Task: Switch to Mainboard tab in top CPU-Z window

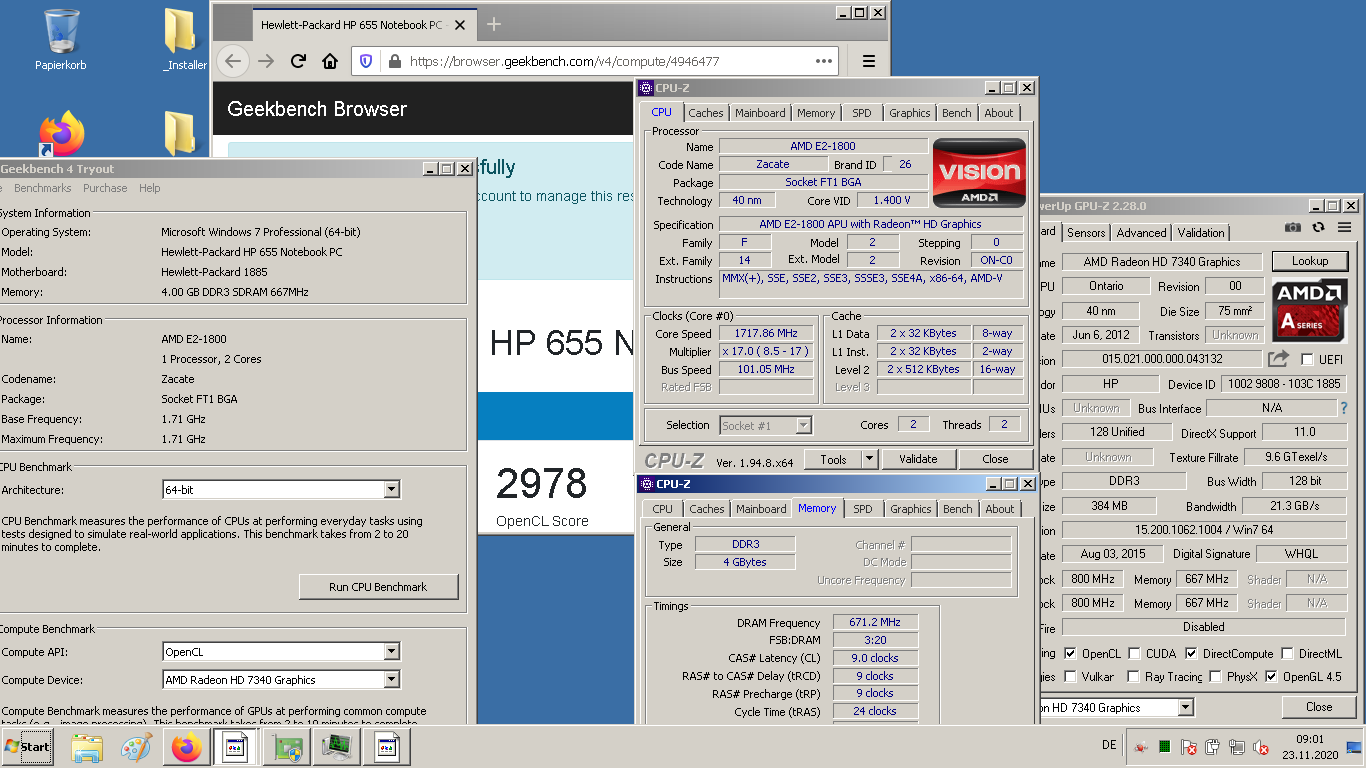Action: [x=760, y=113]
